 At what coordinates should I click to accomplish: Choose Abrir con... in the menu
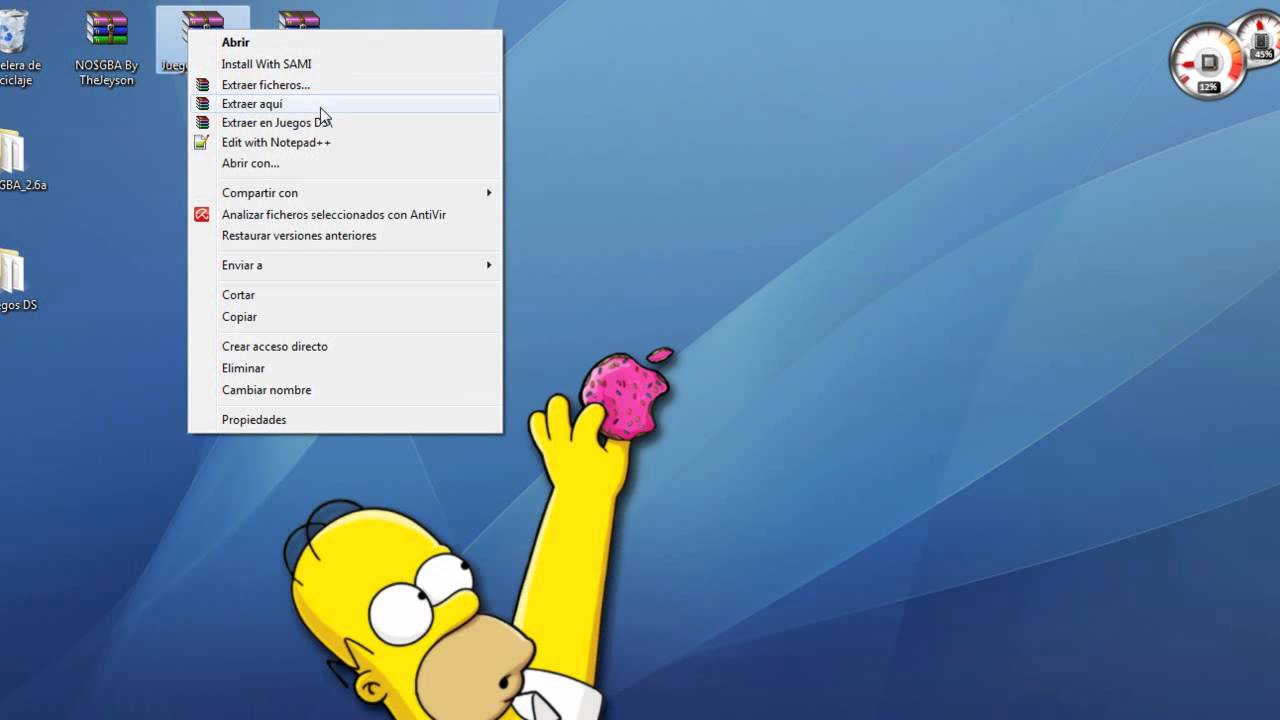[x=345, y=163]
